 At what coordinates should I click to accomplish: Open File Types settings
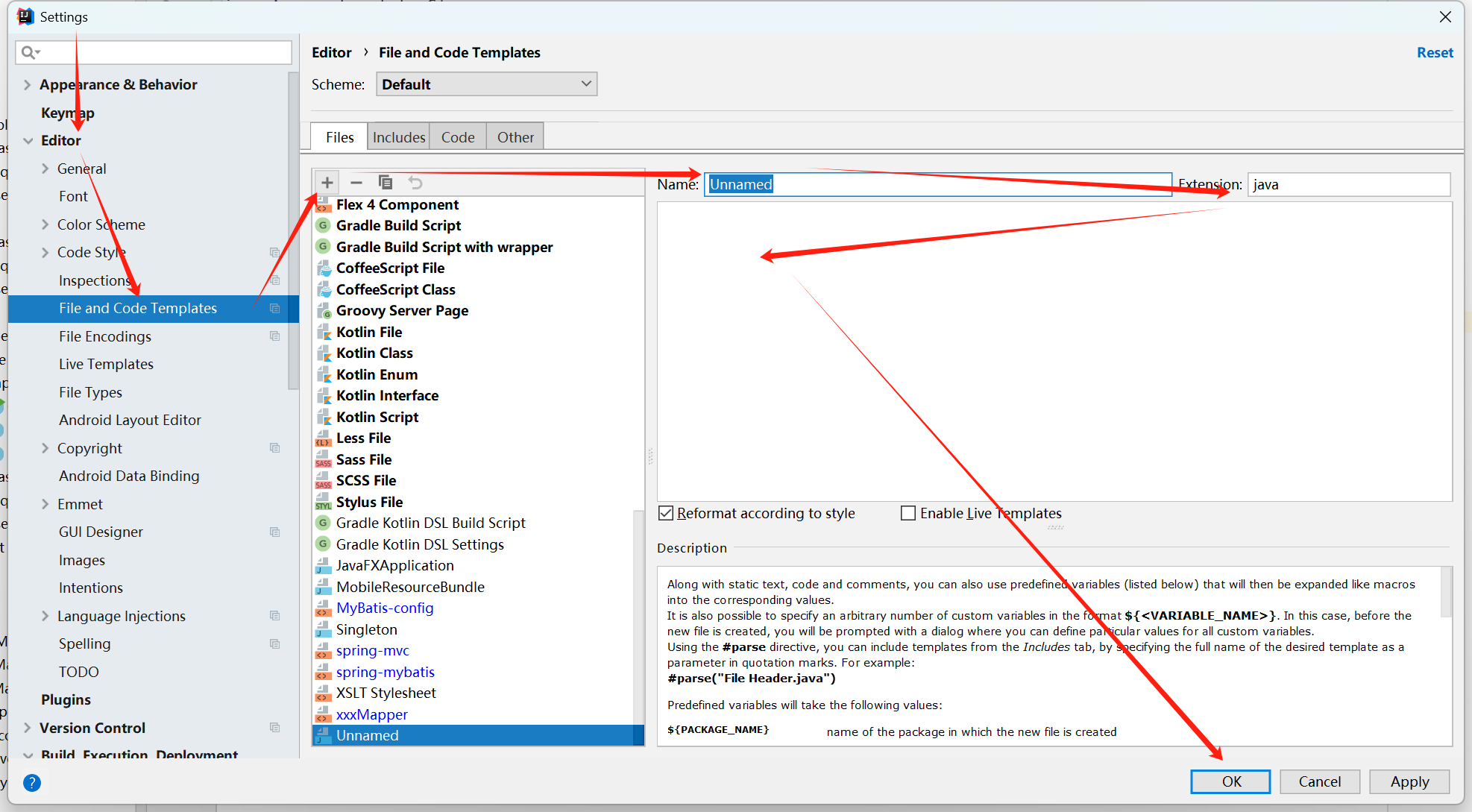(x=90, y=392)
